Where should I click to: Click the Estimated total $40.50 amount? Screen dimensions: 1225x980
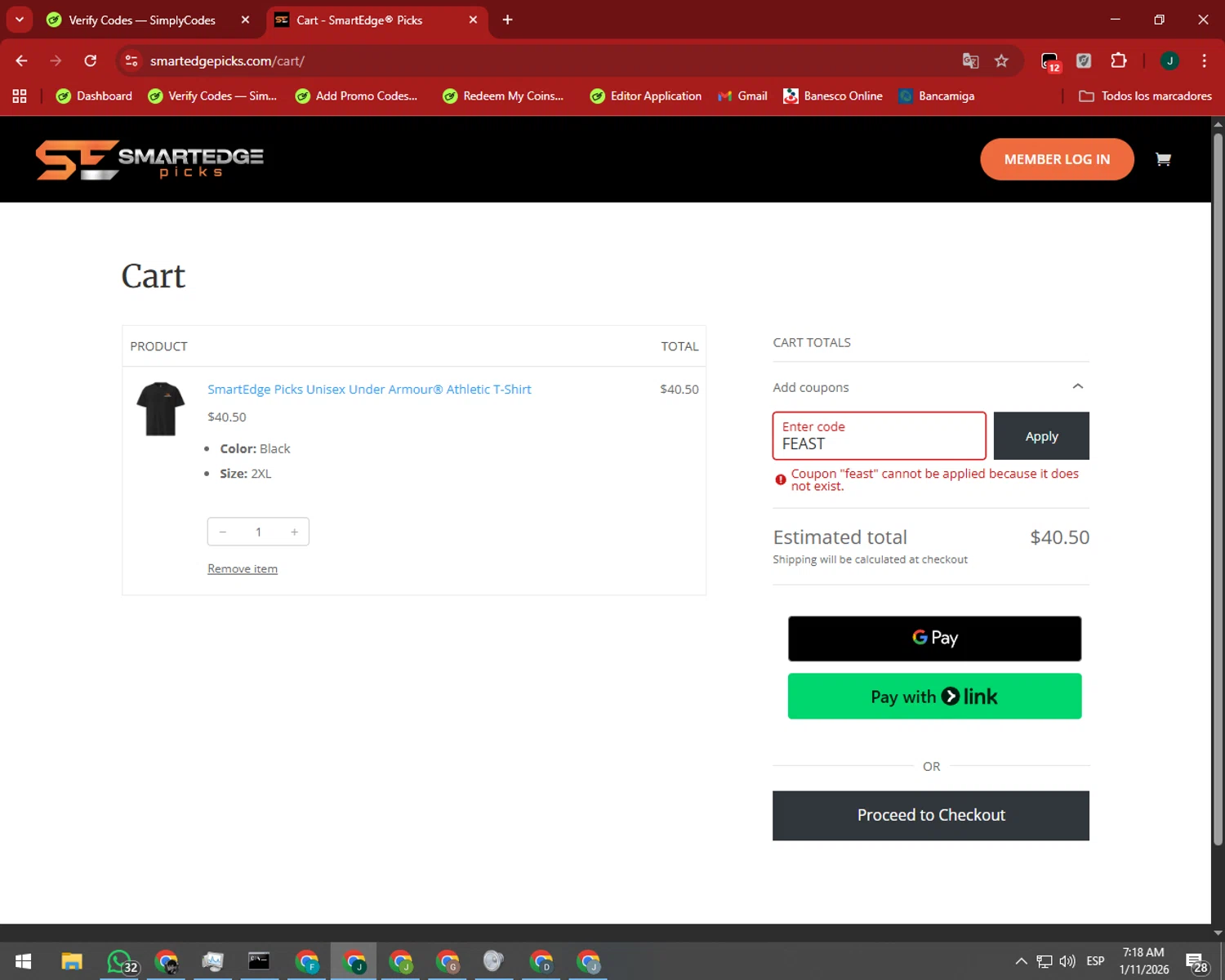pos(1059,537)
